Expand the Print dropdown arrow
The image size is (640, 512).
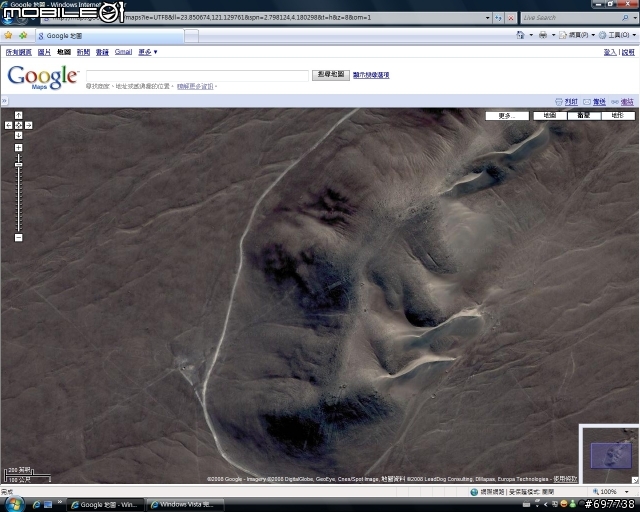pos(553,35)
